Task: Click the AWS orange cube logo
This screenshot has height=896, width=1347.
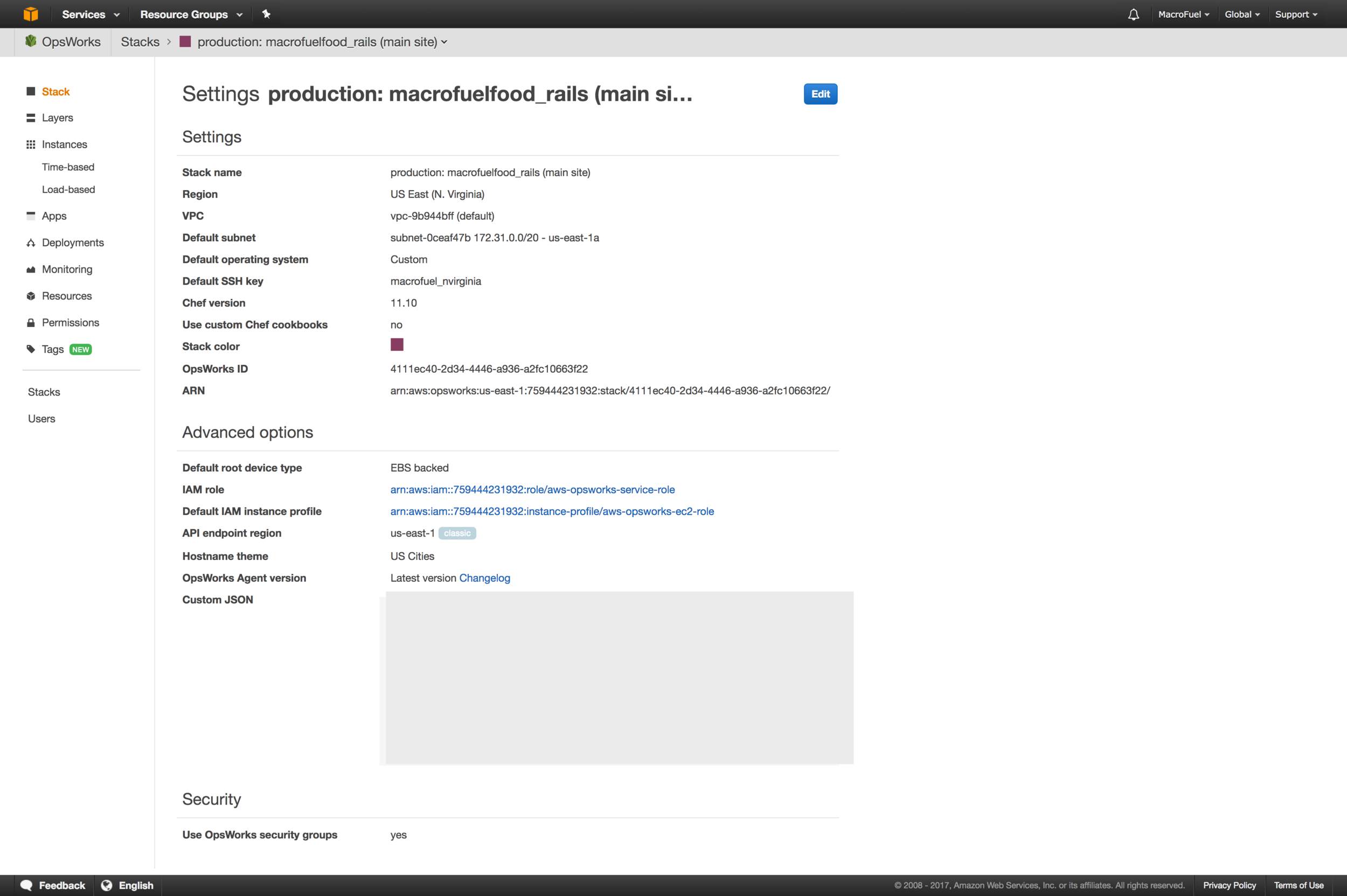Action: pyautogui.click(x=31, y=13)
